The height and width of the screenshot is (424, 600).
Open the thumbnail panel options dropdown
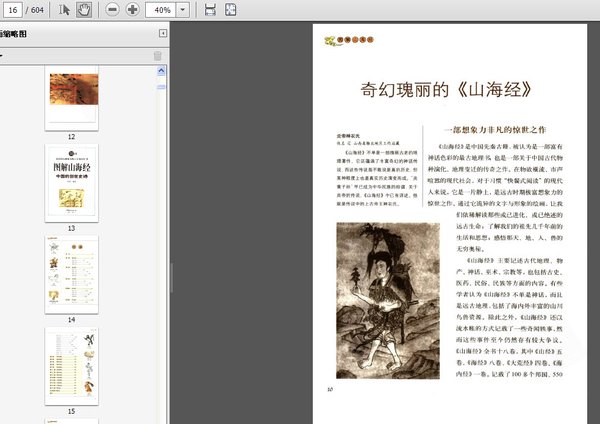(2, 55)
